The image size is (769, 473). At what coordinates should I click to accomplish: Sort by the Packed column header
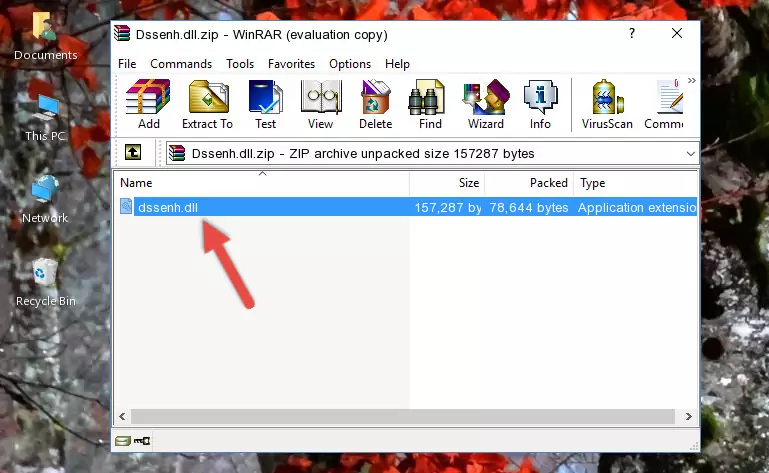(x=529, y=183)
